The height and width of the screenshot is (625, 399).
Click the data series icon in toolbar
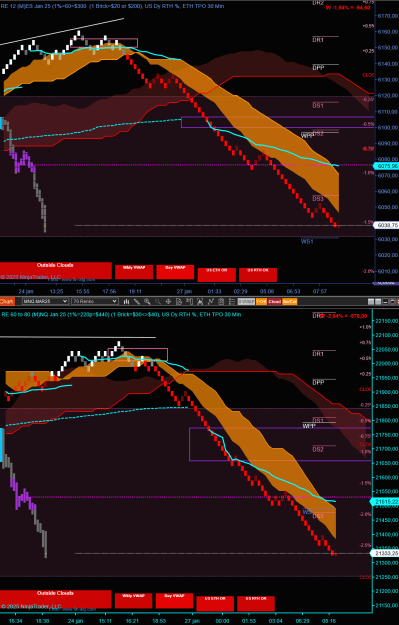[x=200, y=301]
